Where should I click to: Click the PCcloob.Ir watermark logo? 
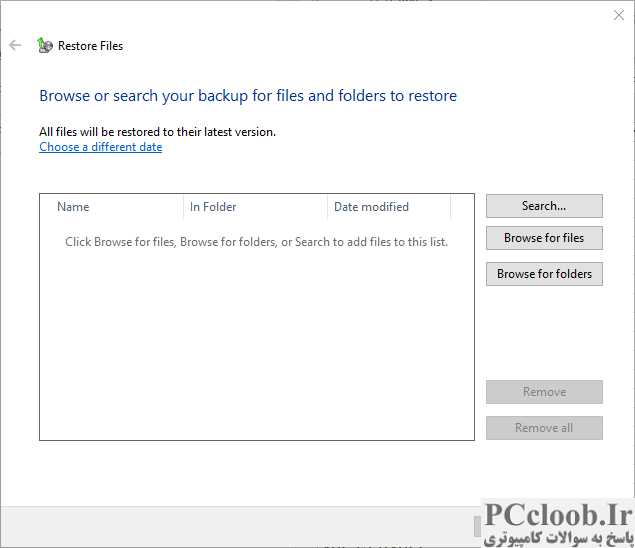[x=558, y=515]
